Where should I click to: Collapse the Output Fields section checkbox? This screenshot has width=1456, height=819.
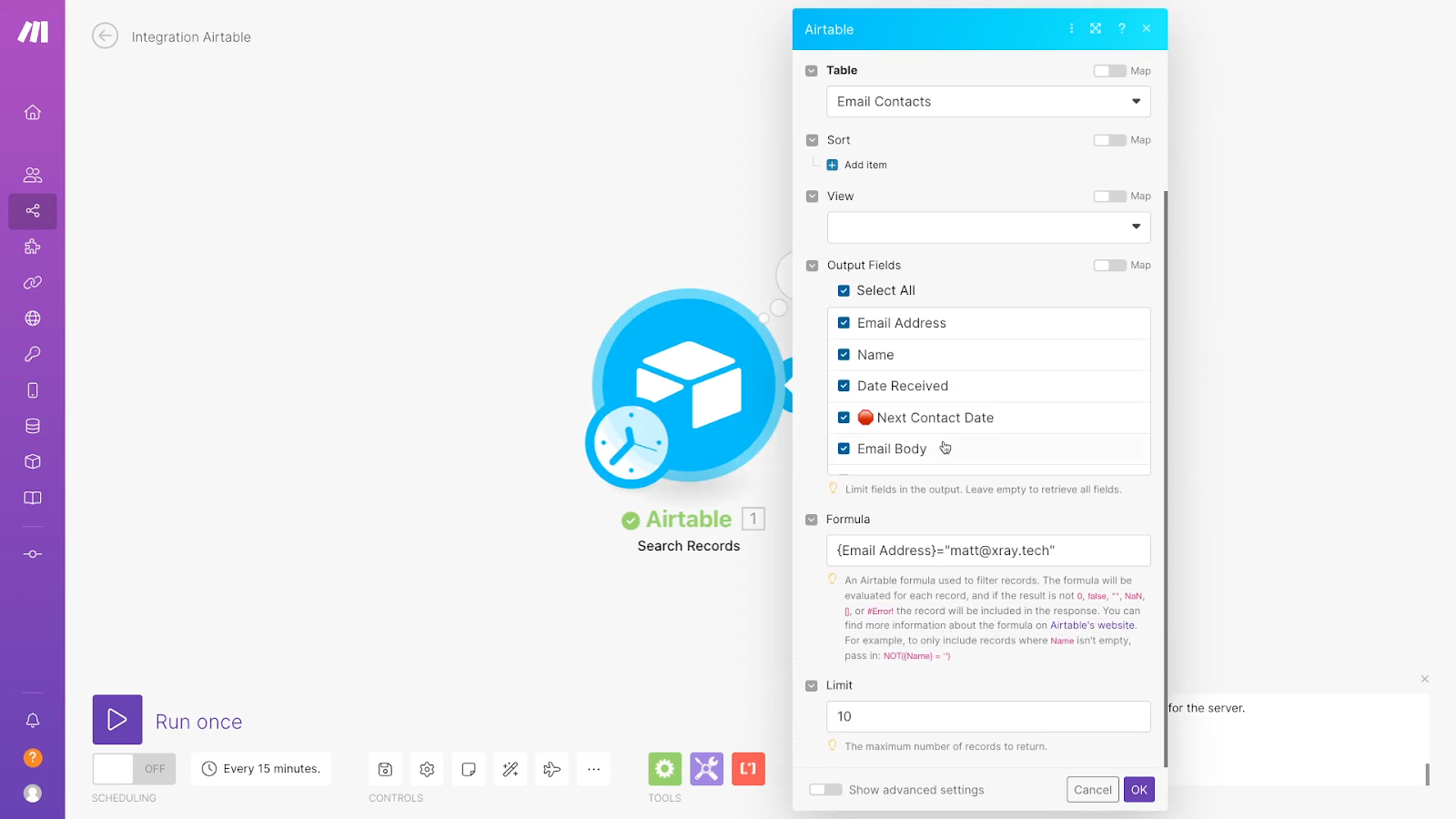click(x=812, y=266)
